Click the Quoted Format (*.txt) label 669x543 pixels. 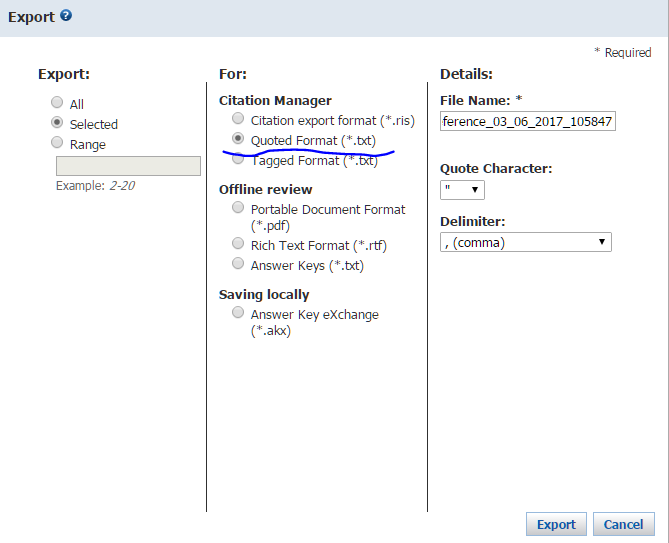(313, 140)
